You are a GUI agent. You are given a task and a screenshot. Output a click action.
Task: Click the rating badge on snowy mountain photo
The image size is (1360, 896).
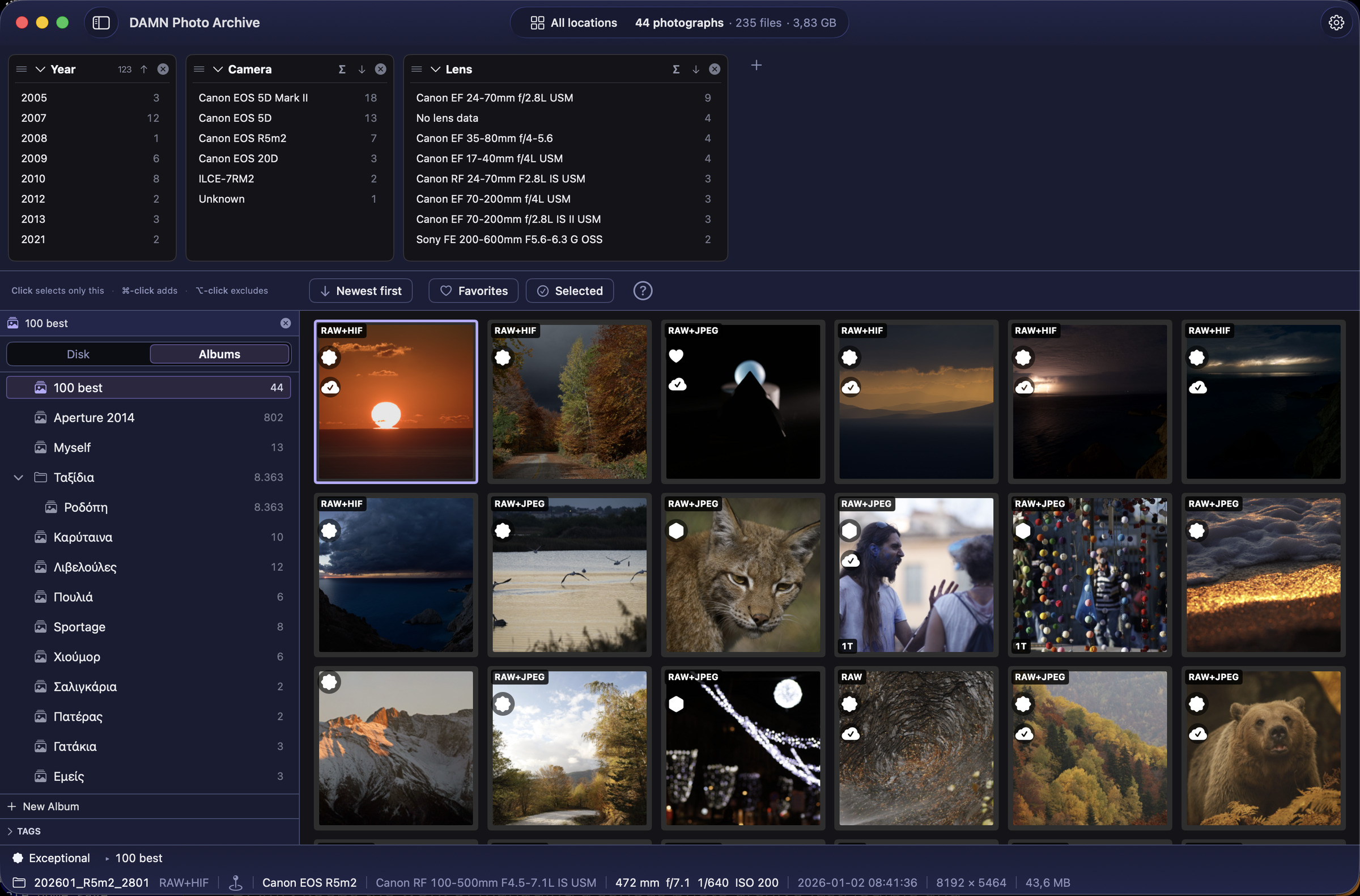(x=329, y=682)
